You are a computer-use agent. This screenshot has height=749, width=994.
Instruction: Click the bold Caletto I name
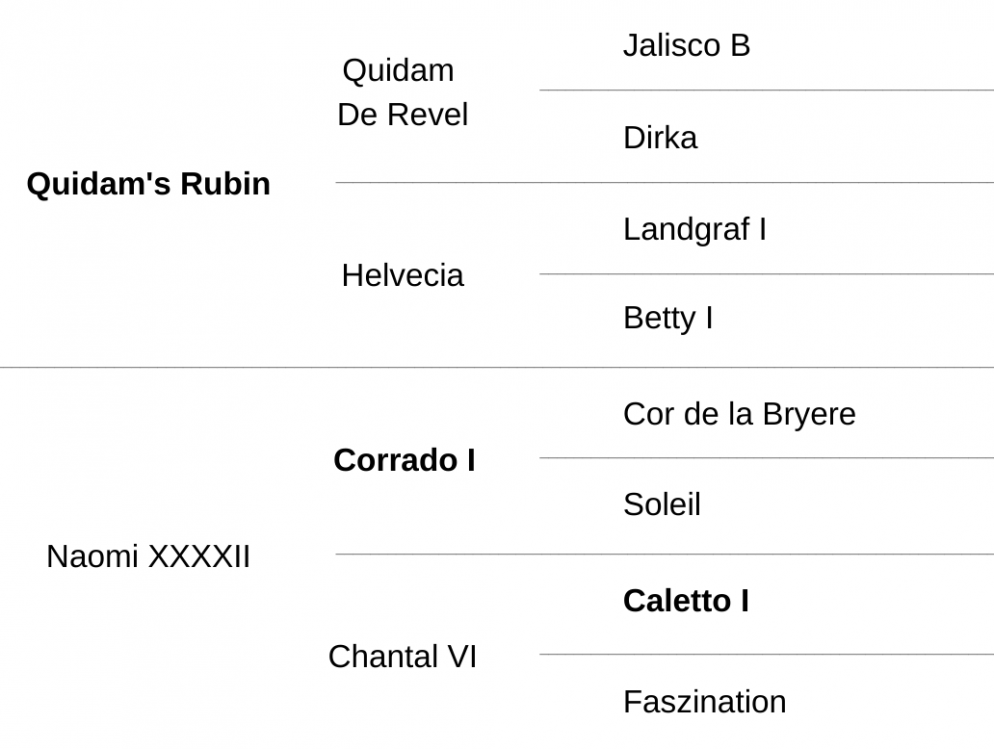point(686,601)
